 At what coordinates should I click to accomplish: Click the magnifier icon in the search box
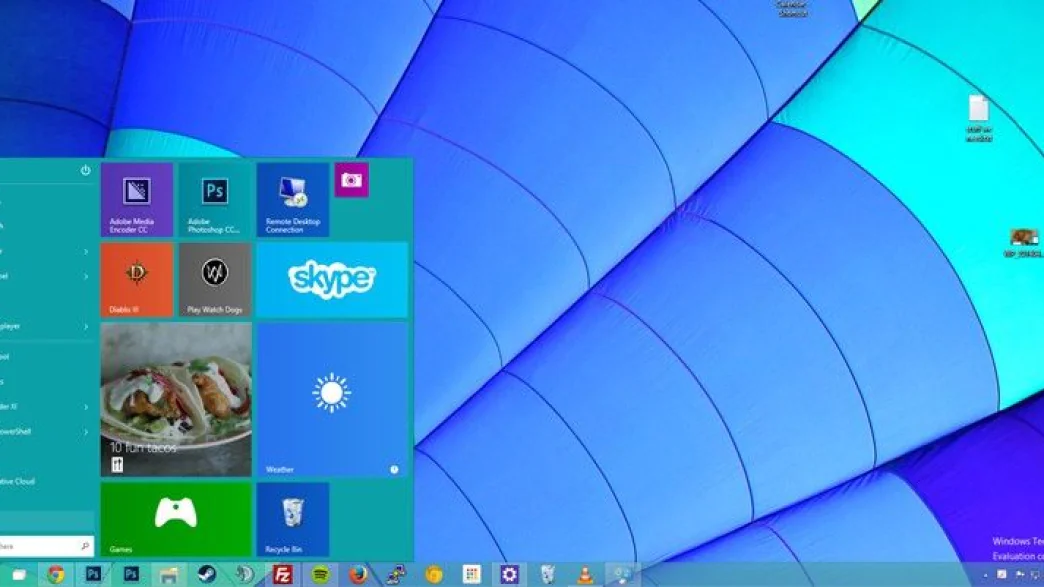pos(85,546)
